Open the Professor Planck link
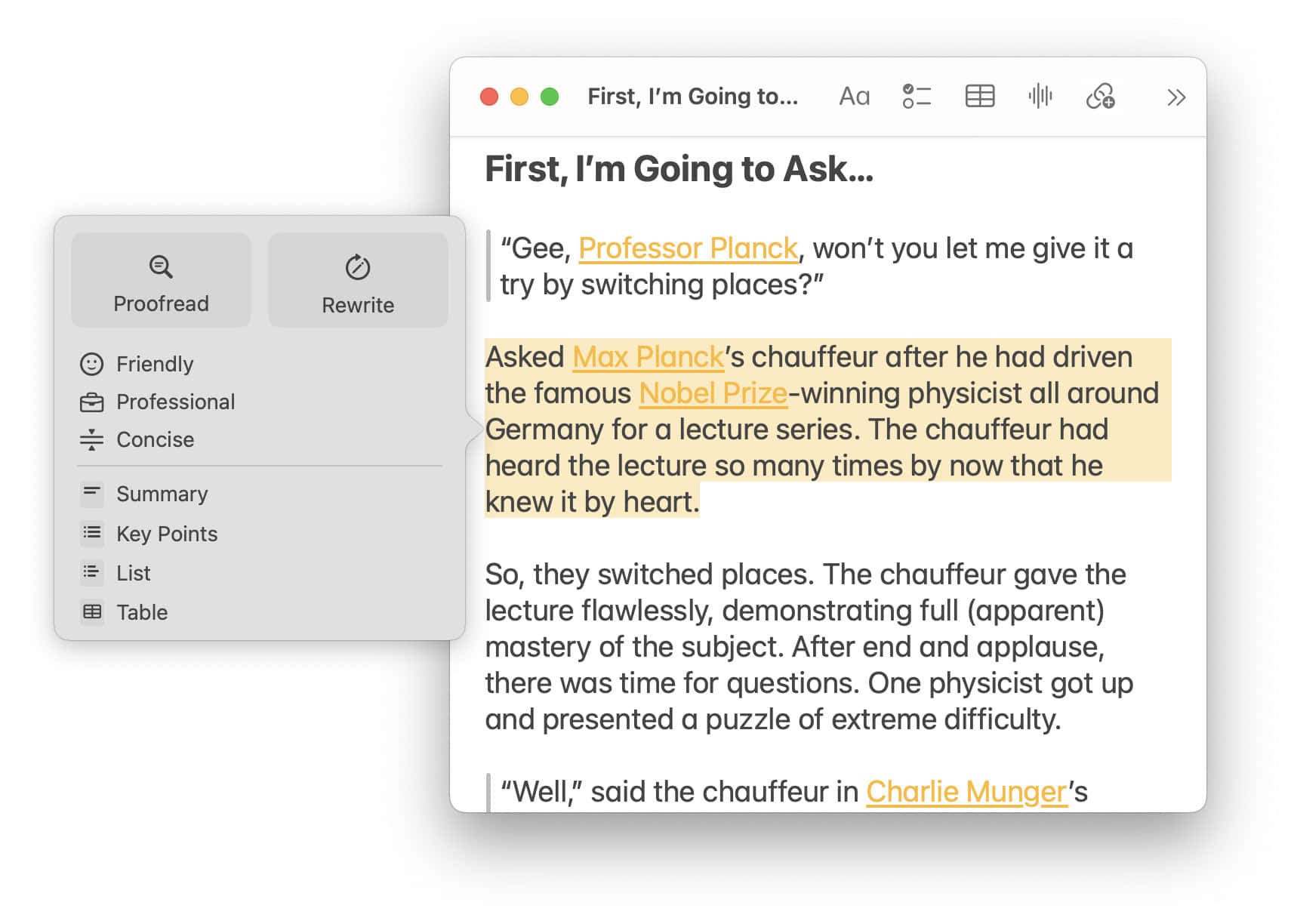 click(688, 247)
